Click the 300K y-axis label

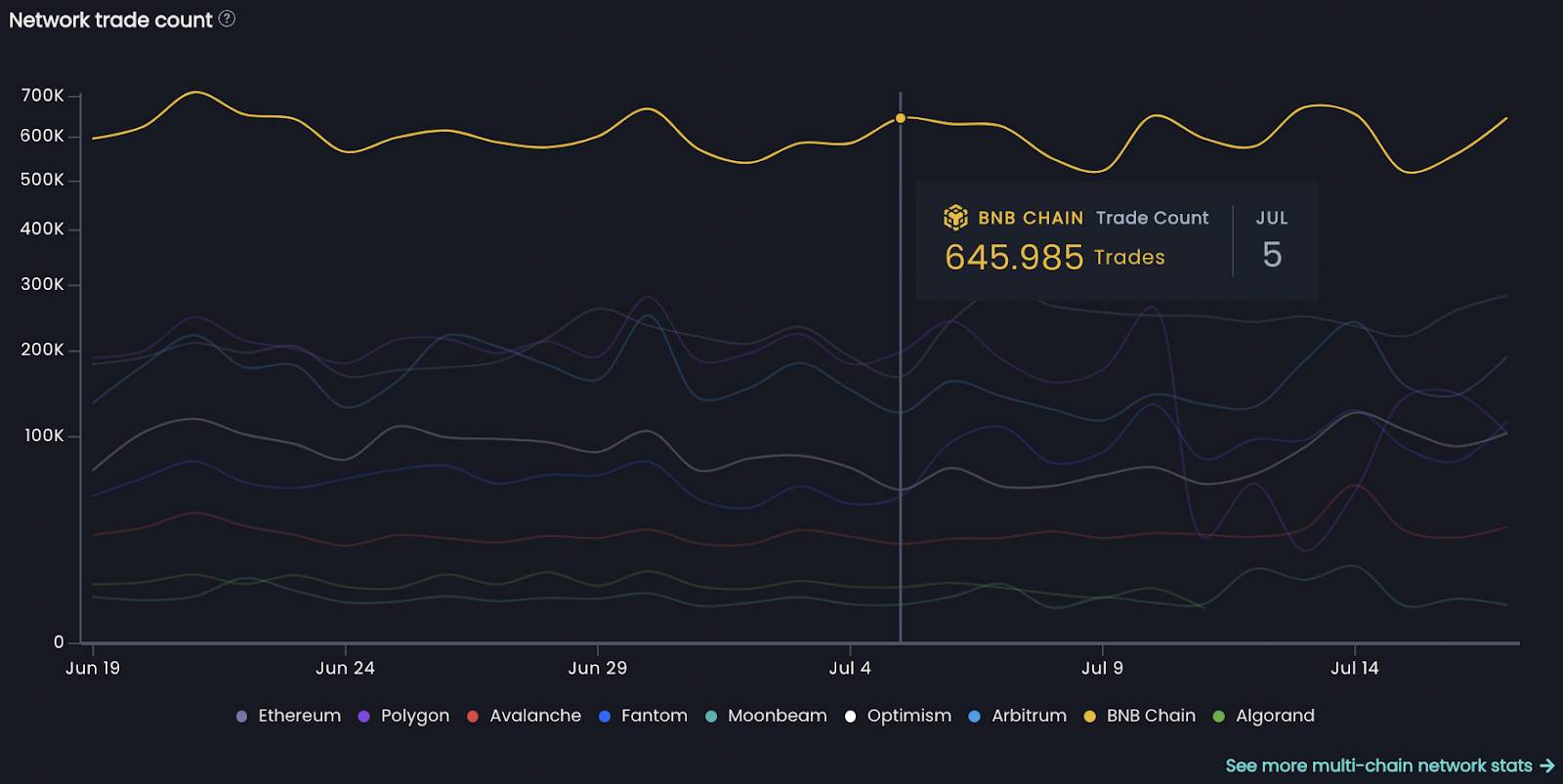(x=43, y=284)
